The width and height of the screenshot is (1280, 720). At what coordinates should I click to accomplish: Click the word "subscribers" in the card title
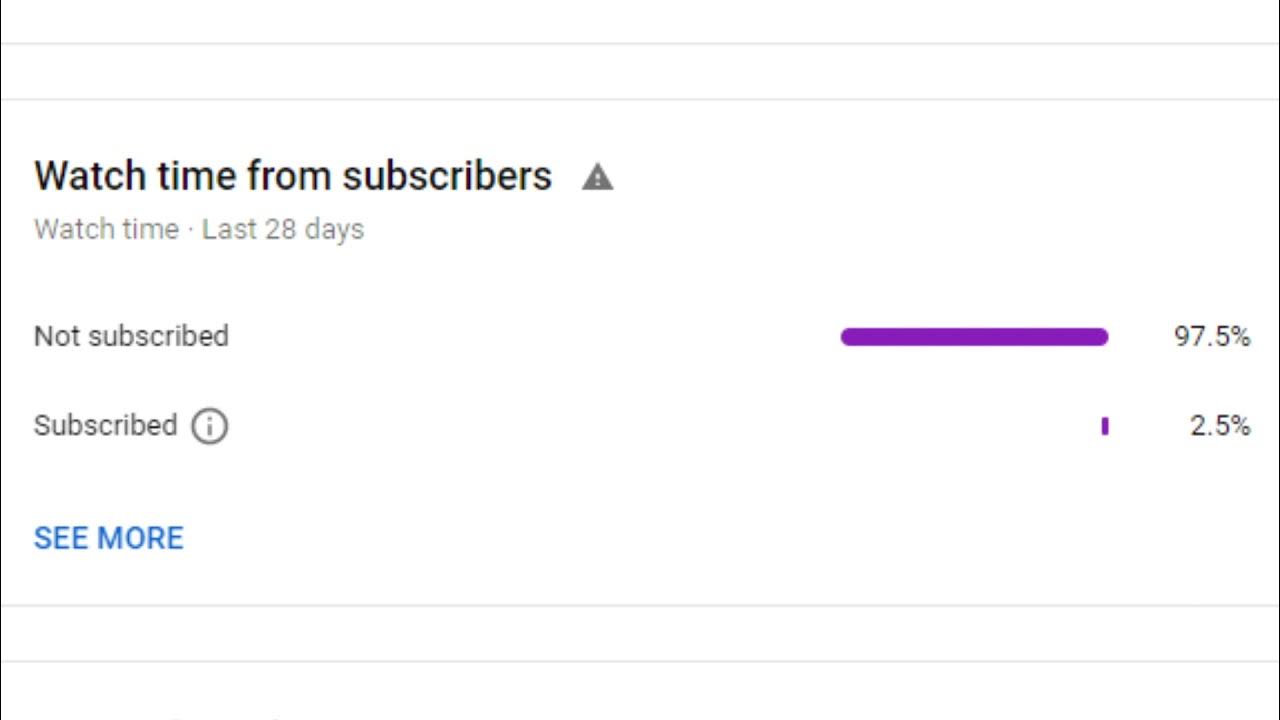(x=447, y=176)
